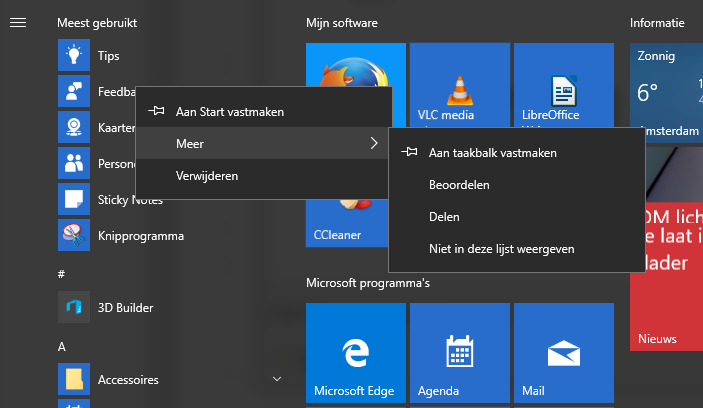Click 'Beoordelen' in the submenu
The image size is (703, 408).
point(458,185)
